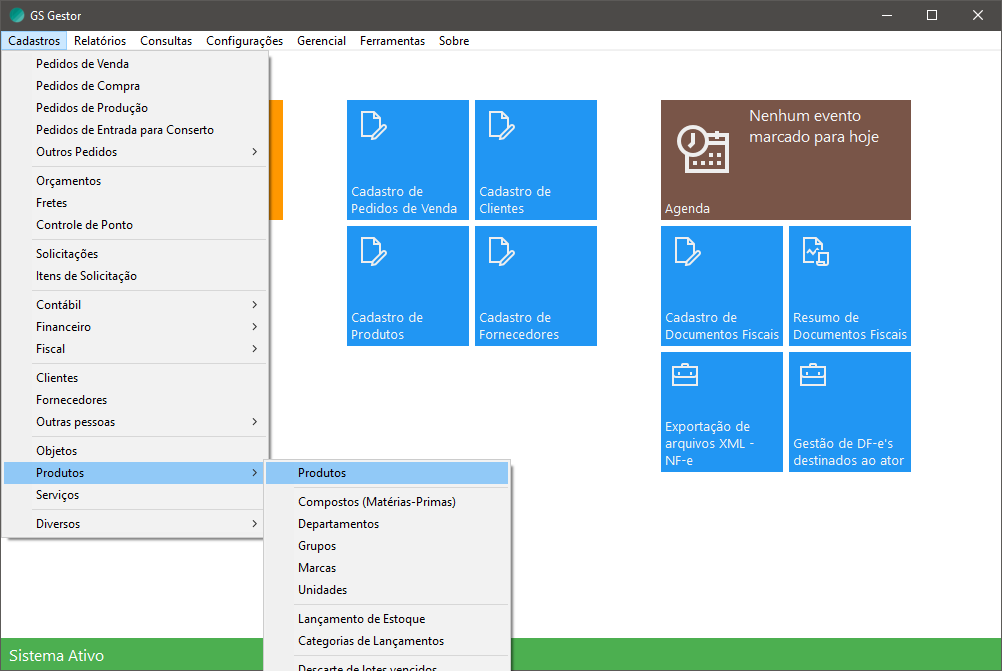The height and width of the screenshot is (671, 1002).
Task: Expand the Outros Pedidos submenu
Action: (135, 152)
